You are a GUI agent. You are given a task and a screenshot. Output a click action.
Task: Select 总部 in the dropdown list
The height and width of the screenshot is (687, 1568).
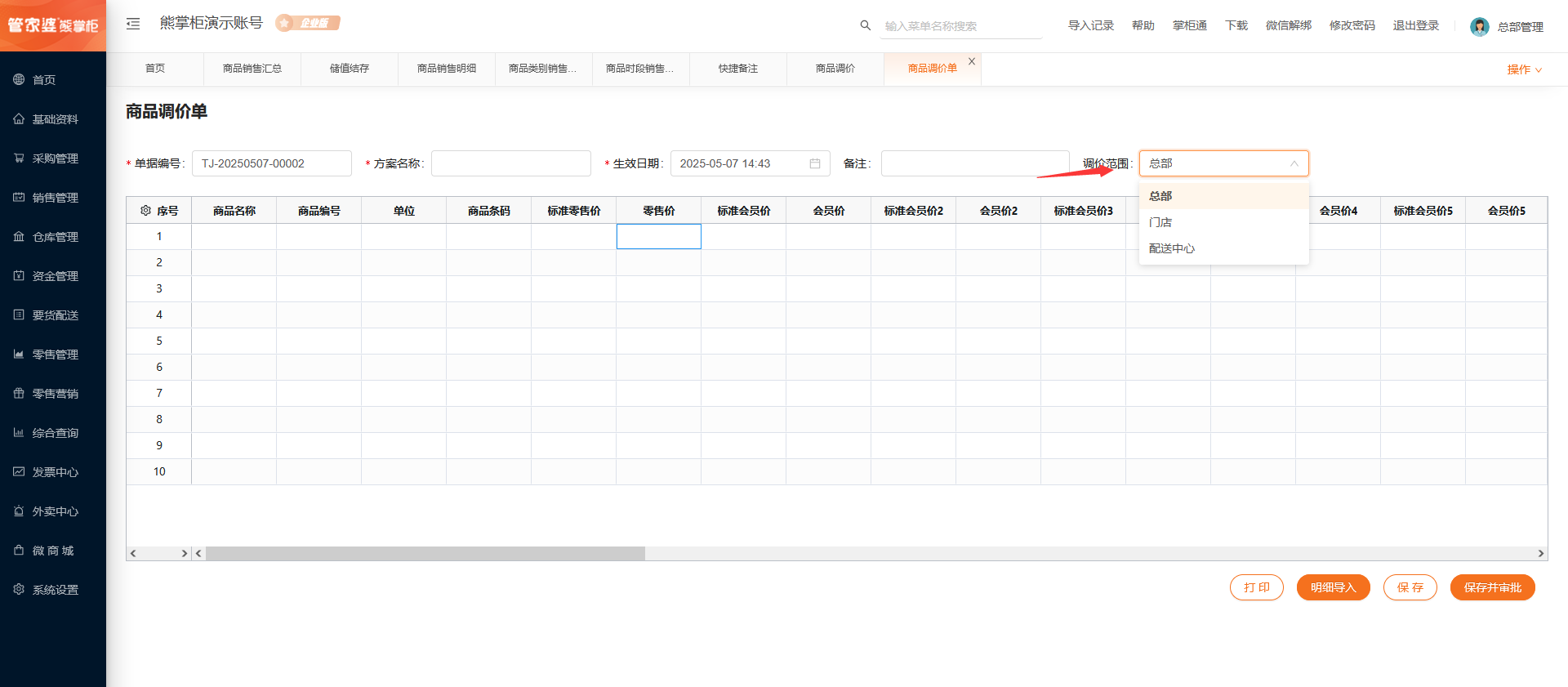click(1224, 196)
